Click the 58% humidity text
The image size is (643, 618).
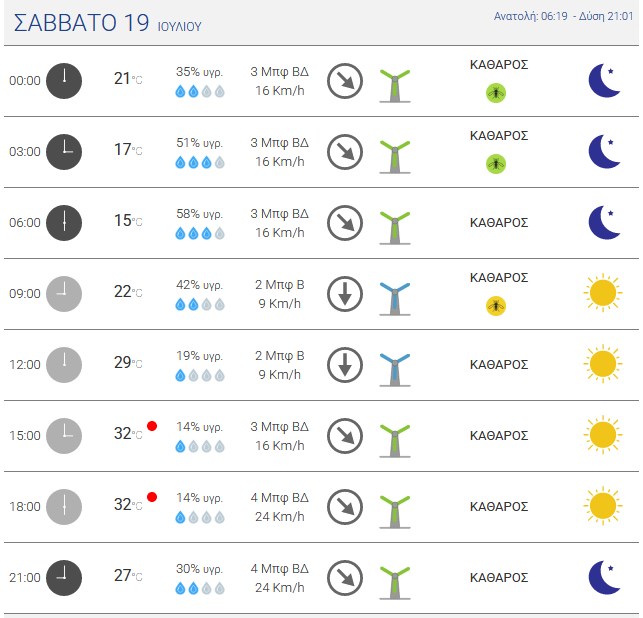pyautogui.click(x=200, y=214)
